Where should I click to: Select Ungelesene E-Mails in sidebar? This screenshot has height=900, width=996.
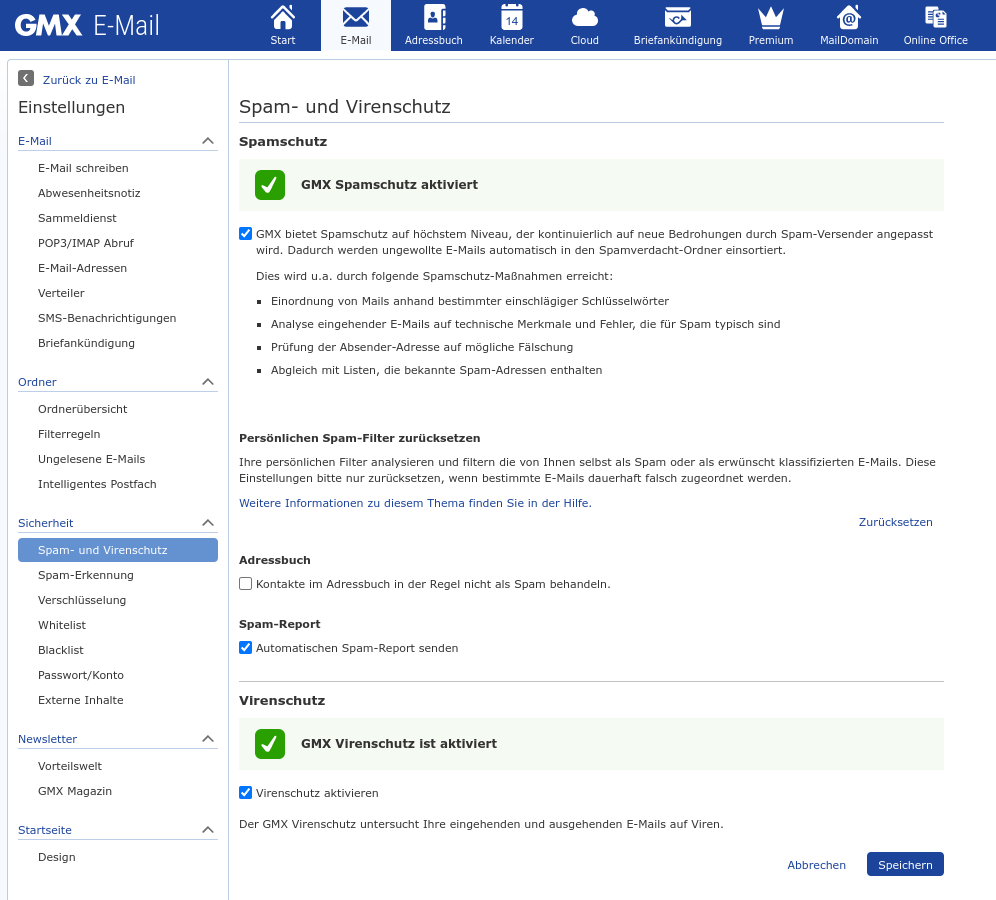(91, 459)
